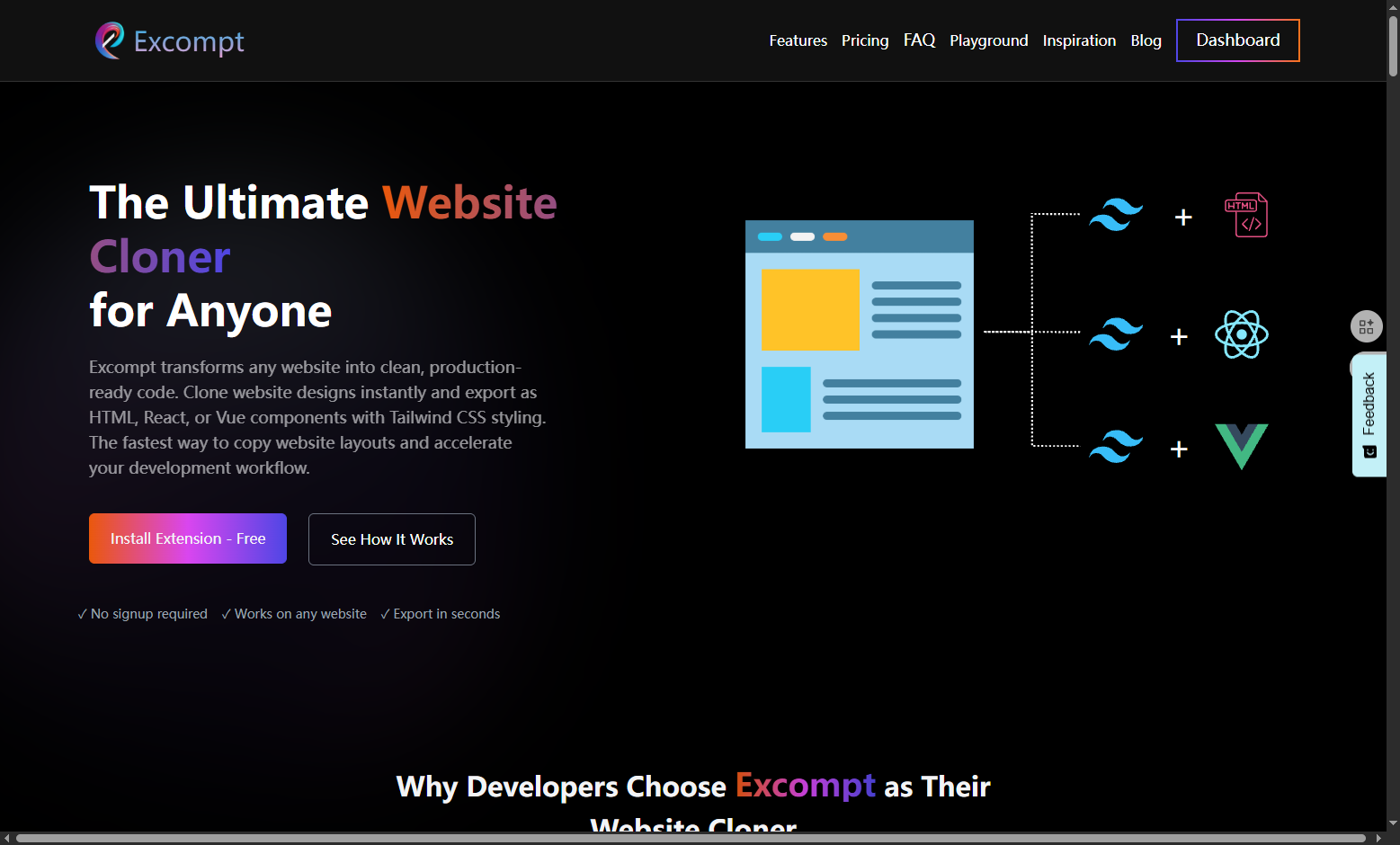Open the Blog link
Screen dimensions: 1400x845
pos(1146,40)
